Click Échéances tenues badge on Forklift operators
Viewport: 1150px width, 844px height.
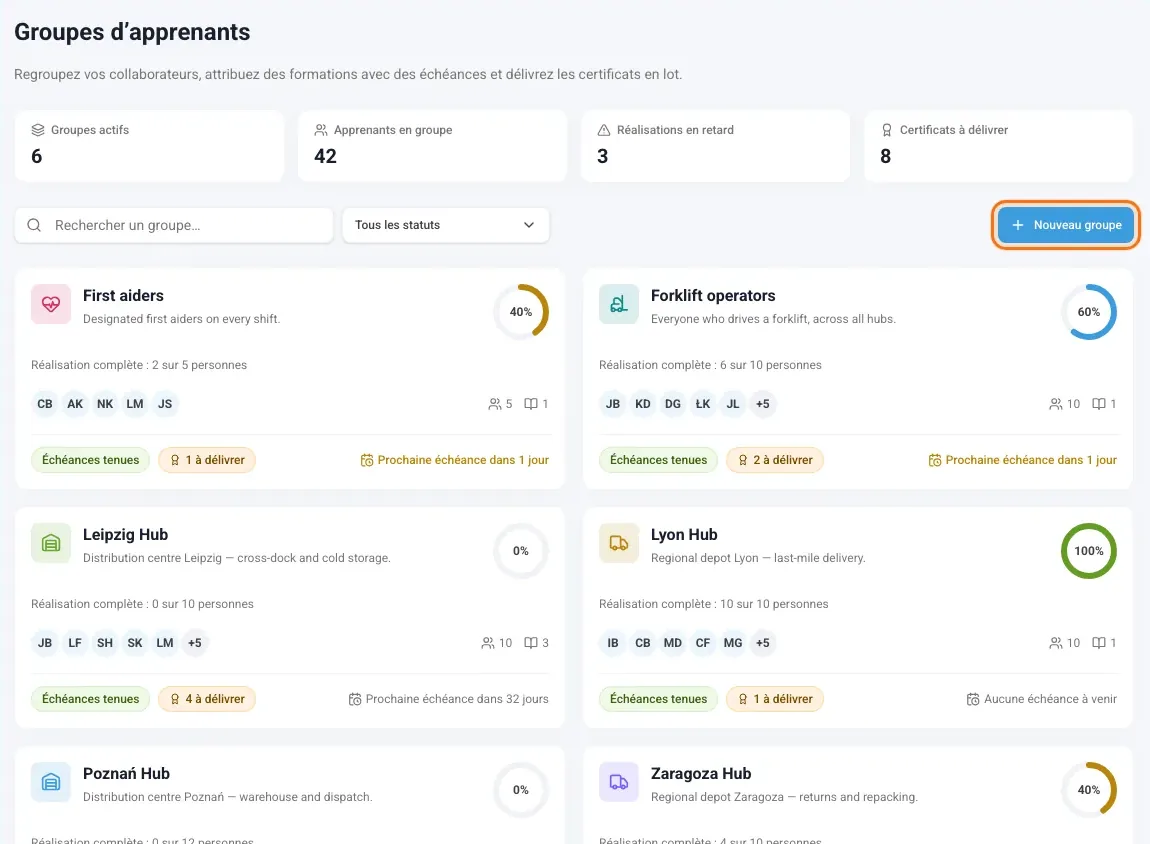(x=659, y=460)
